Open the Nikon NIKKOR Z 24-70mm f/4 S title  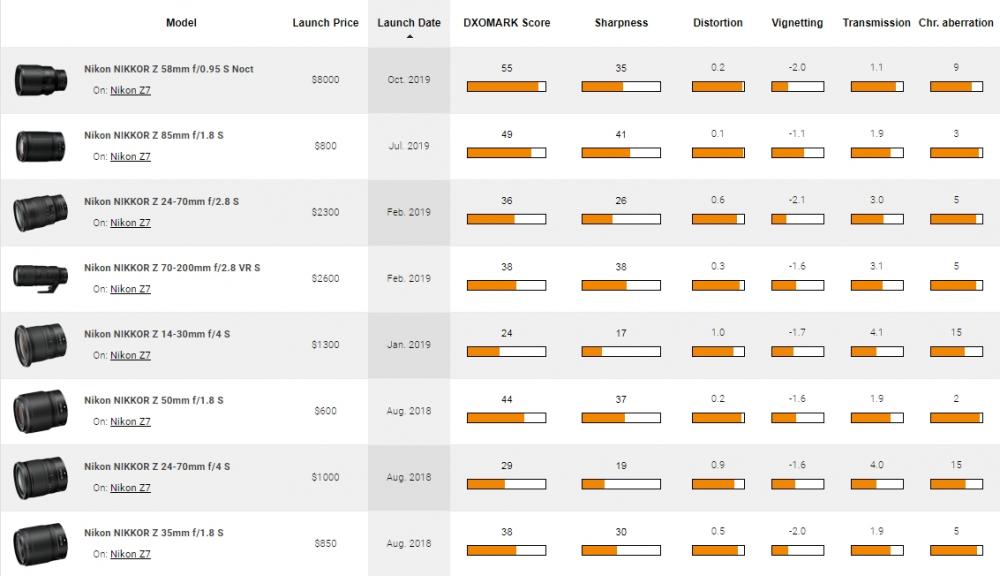pos(157,467)
